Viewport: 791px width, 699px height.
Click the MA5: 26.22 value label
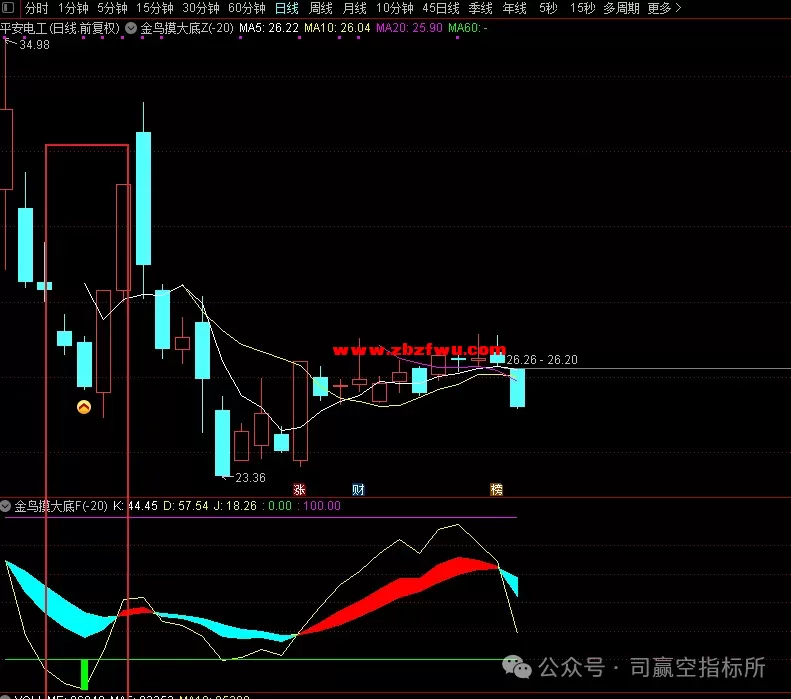tap(269, 28)
